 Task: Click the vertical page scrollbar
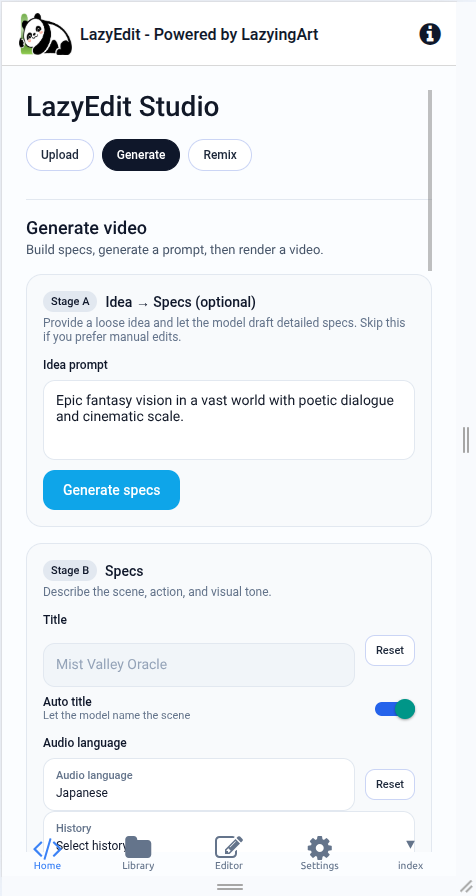430,180
